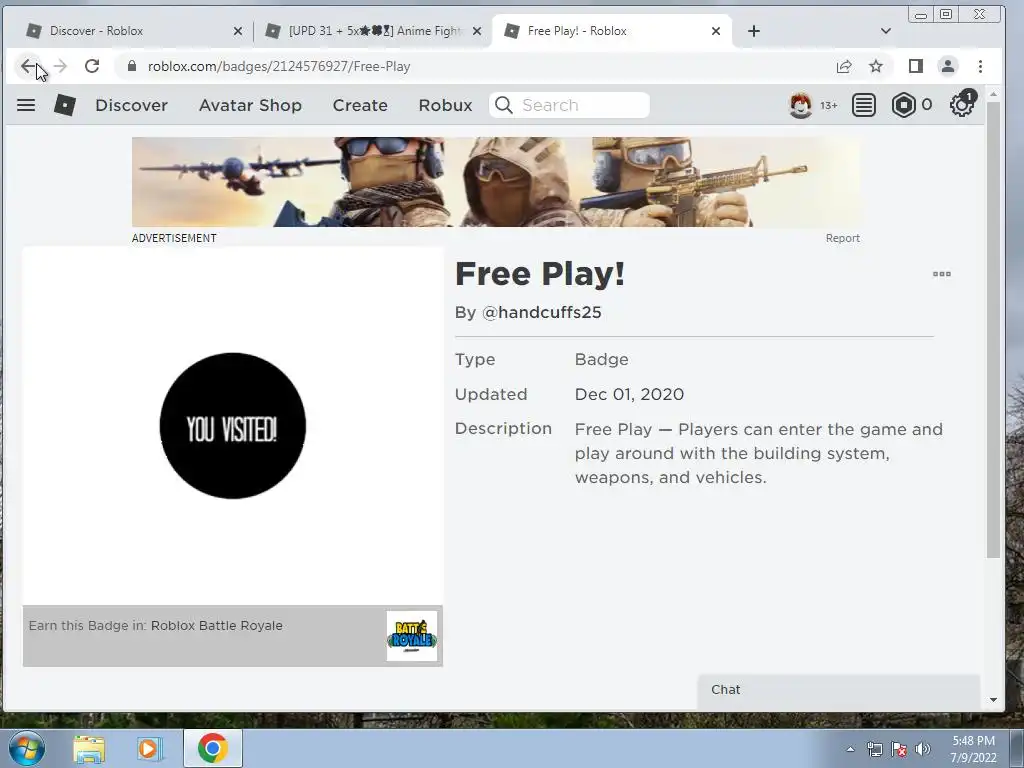Go back using the browser back arrow

coord(27,66)
